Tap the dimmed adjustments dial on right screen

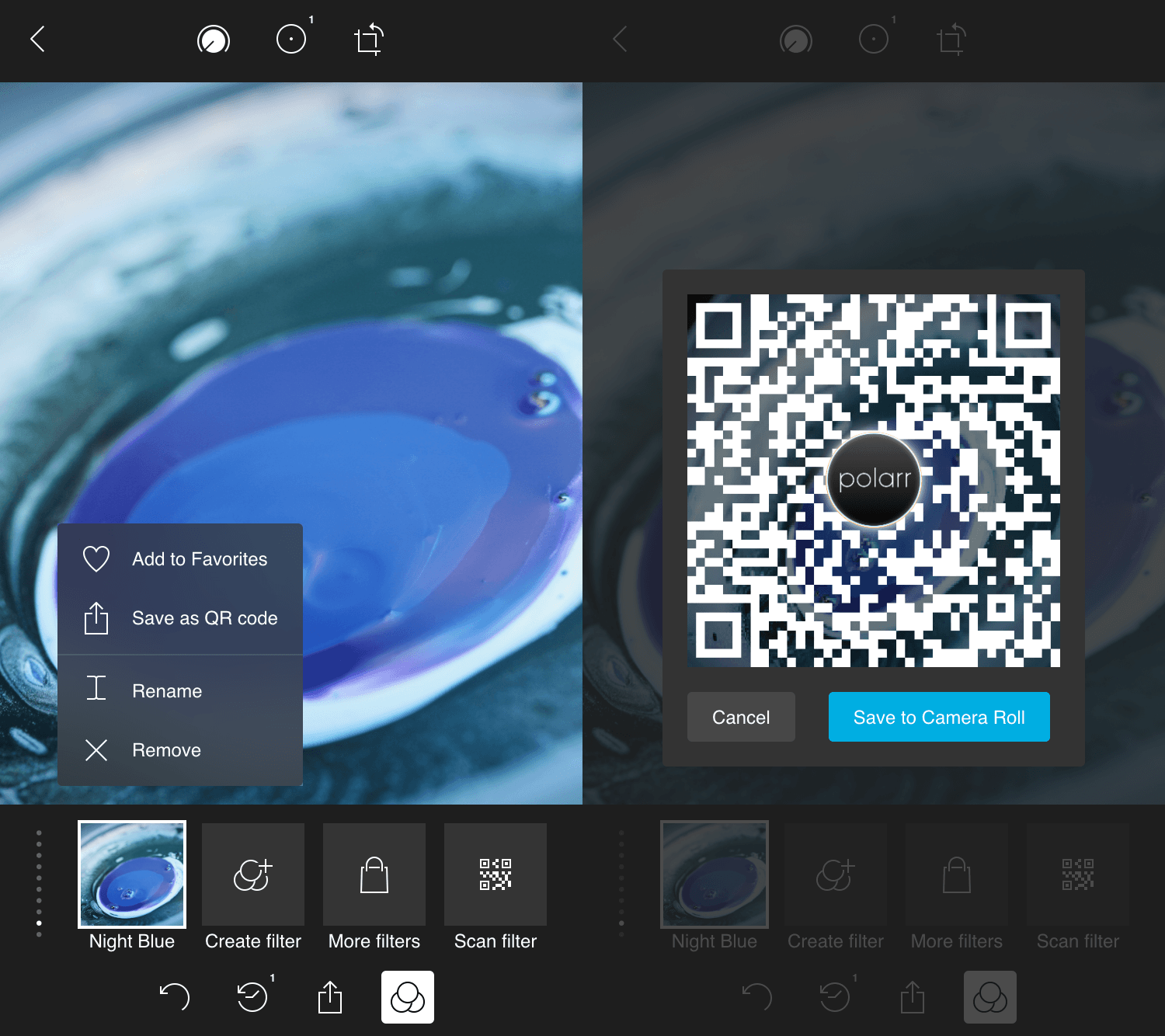click(796, 39)
